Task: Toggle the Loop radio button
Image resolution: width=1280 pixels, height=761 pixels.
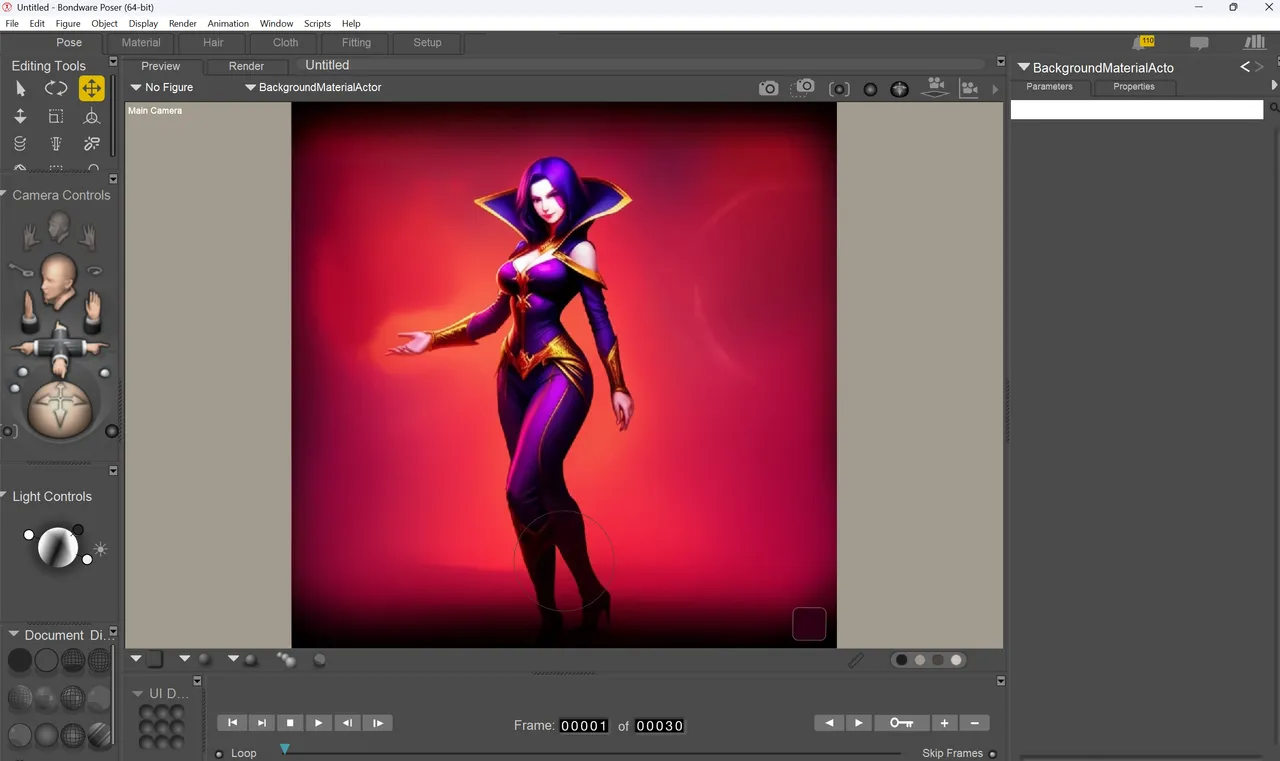Action: pos(219,754)
